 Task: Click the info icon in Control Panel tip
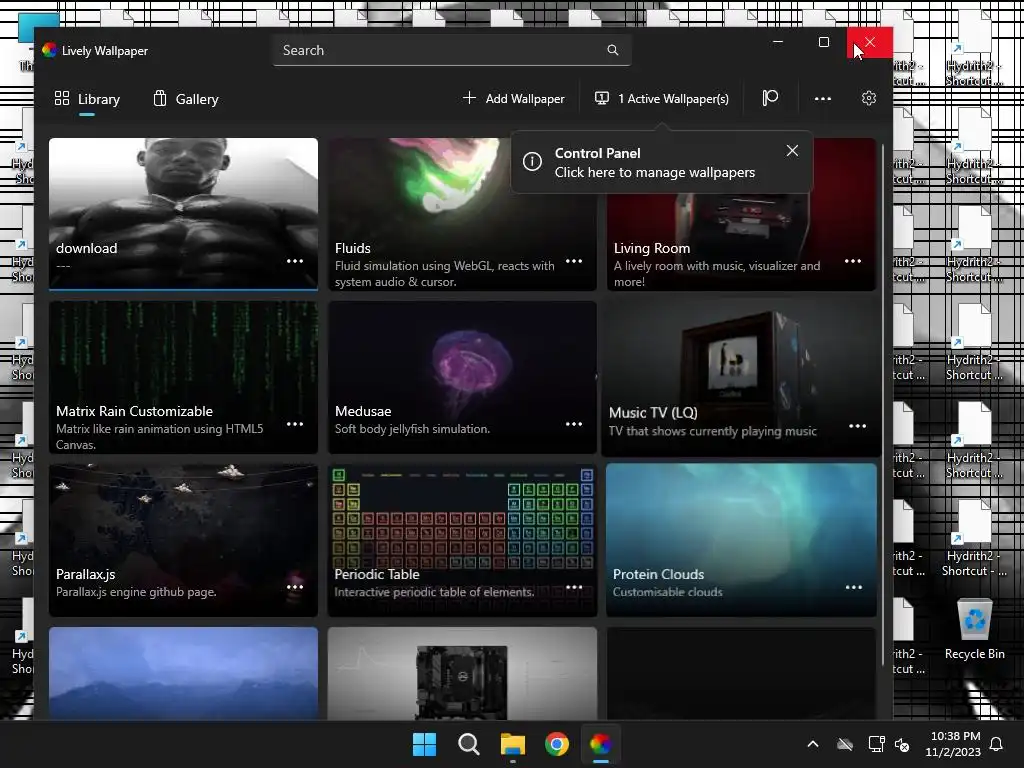(x=532, y=161)
